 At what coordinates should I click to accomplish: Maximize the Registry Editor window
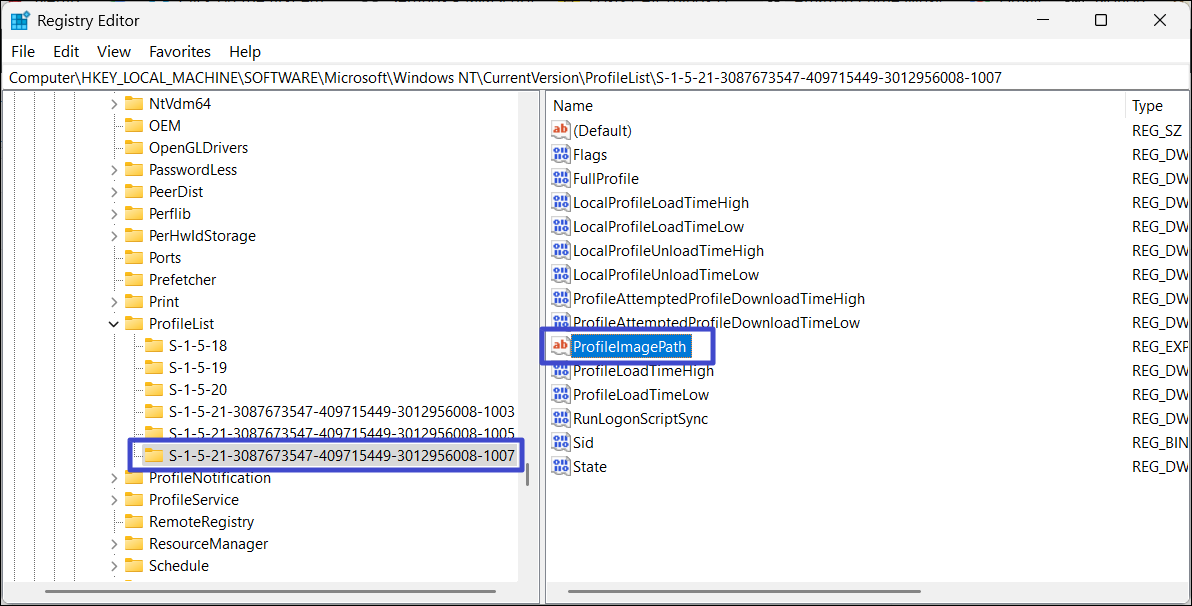click(1101, 21)
